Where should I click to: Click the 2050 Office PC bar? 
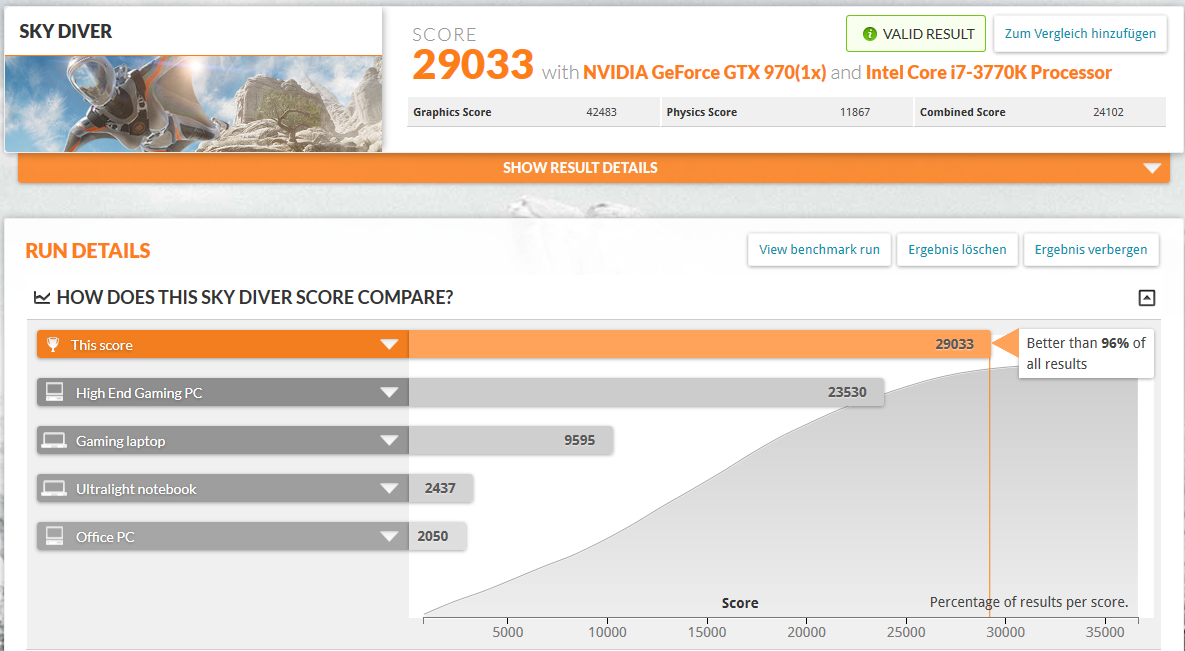[438, 536]
